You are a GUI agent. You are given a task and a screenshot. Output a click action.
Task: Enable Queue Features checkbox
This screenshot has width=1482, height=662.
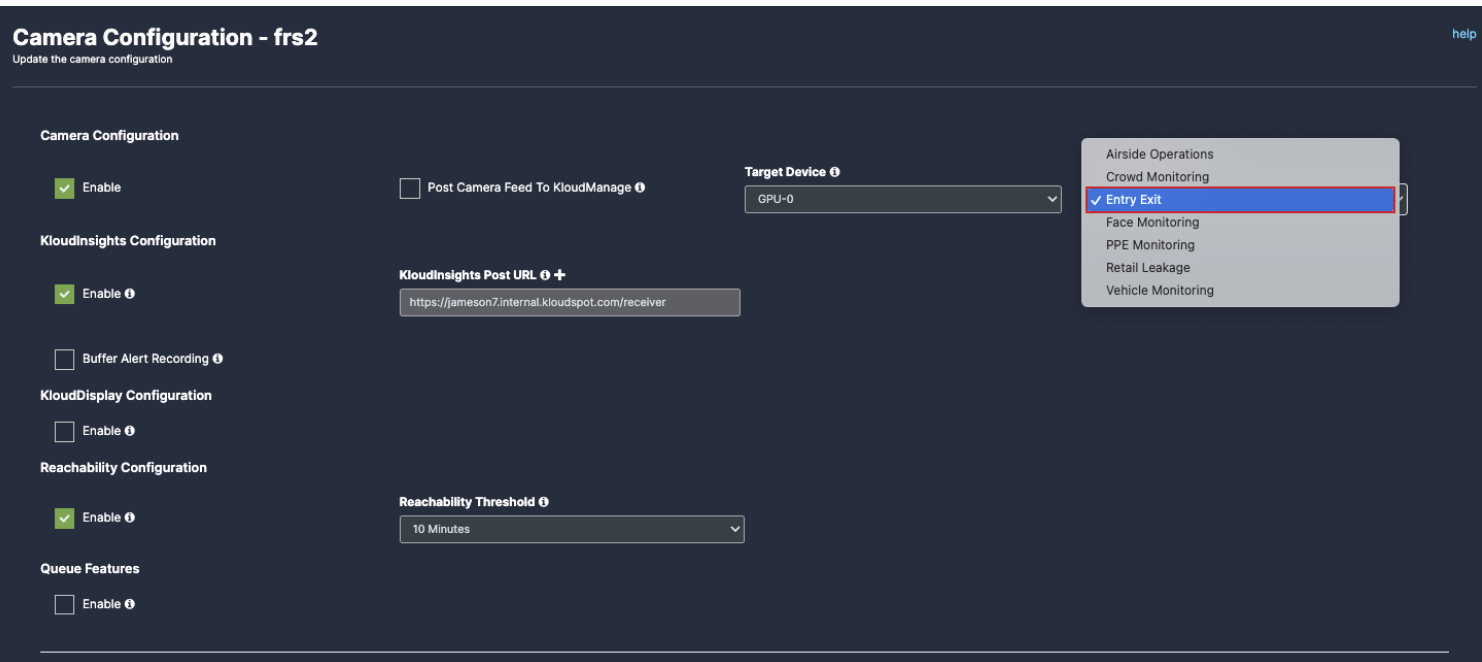pos(64,604)
